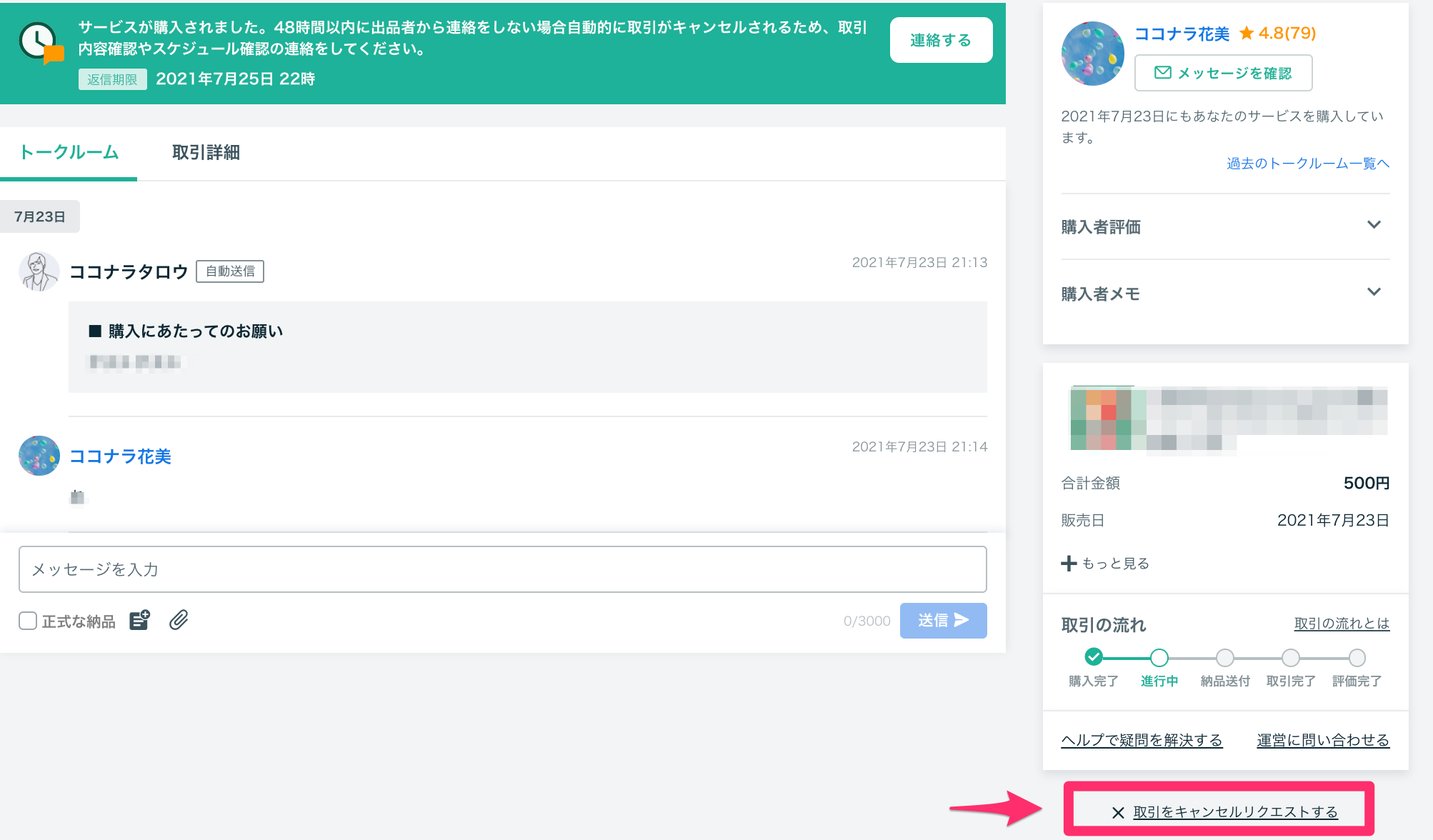
Task: Click the template insert icon
Action: 140,620
